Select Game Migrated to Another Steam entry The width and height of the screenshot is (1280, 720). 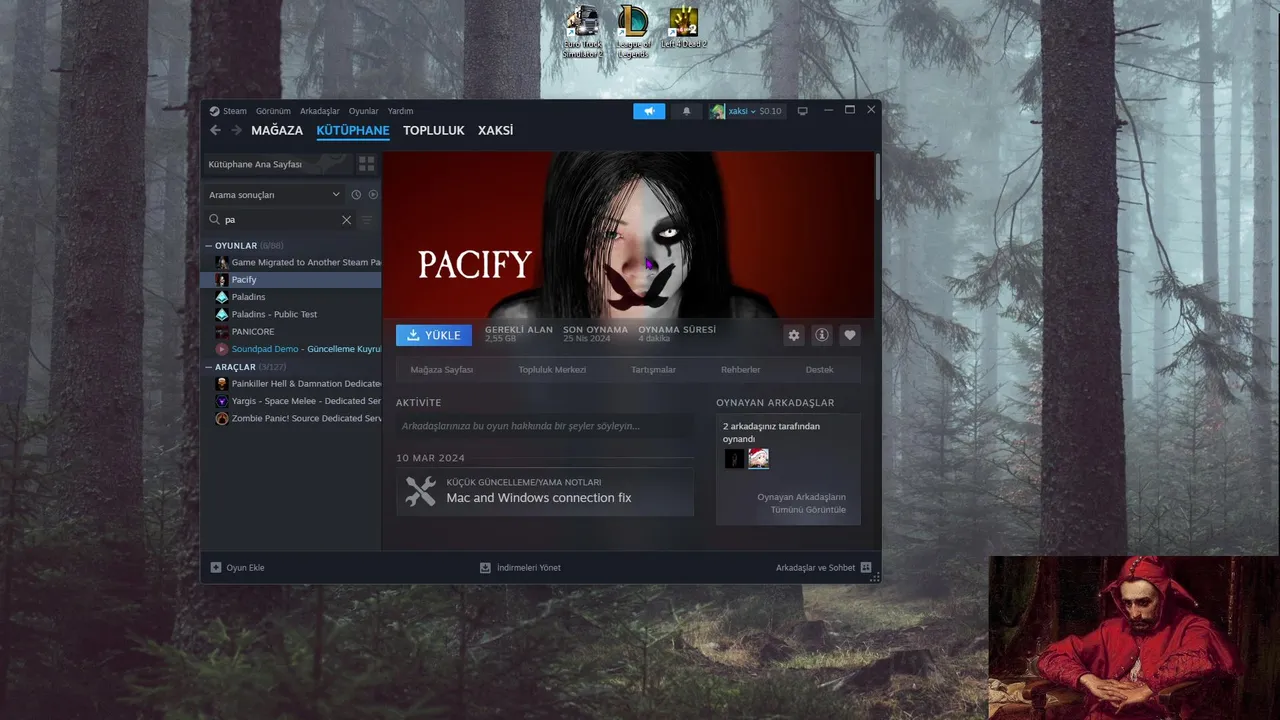[x=291, y=262]
